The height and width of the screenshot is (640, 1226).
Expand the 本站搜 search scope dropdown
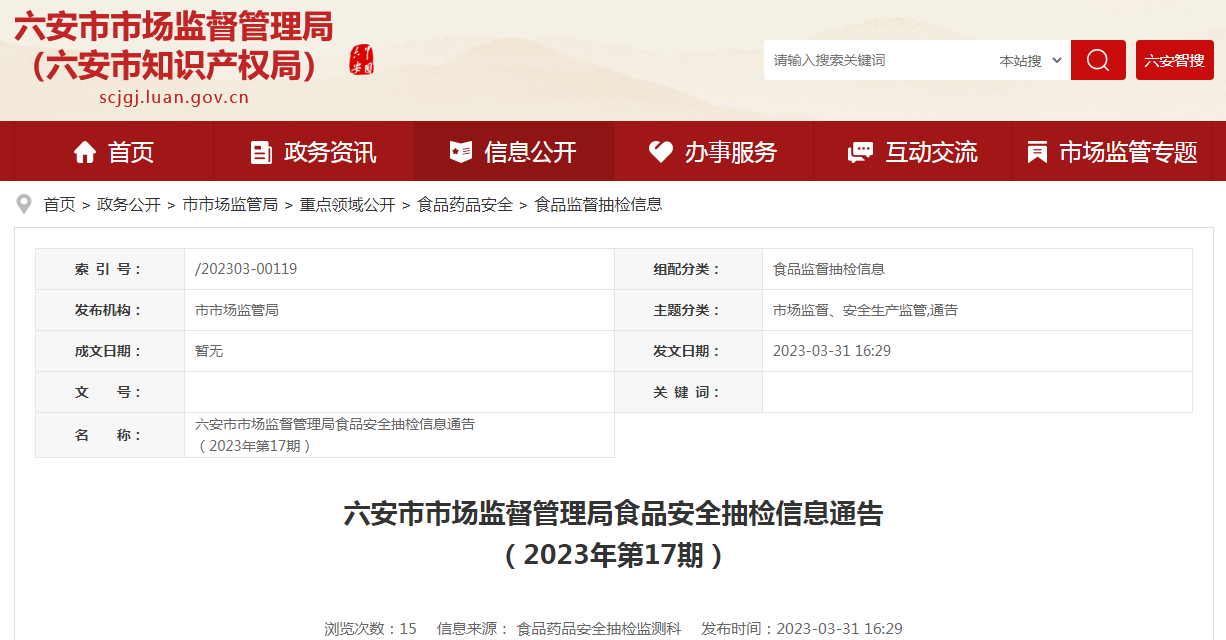click(1030, 61)
